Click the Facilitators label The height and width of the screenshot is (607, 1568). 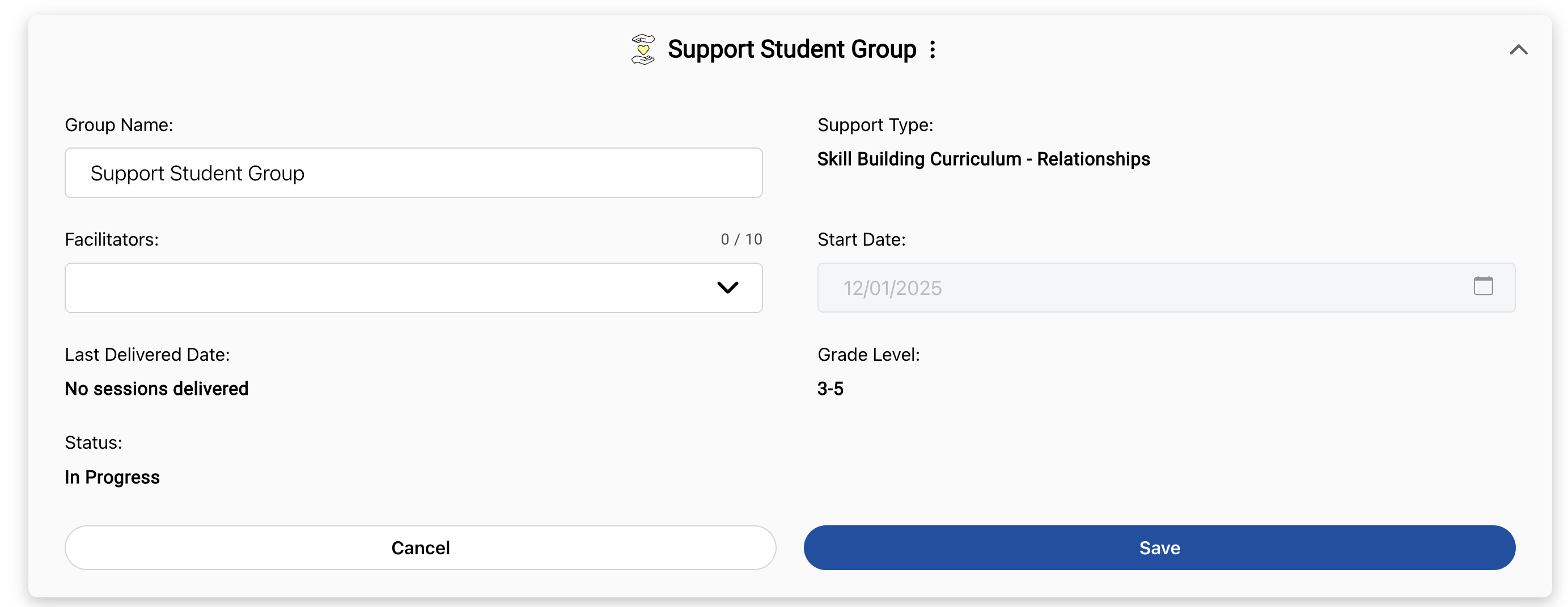(112, 239)
